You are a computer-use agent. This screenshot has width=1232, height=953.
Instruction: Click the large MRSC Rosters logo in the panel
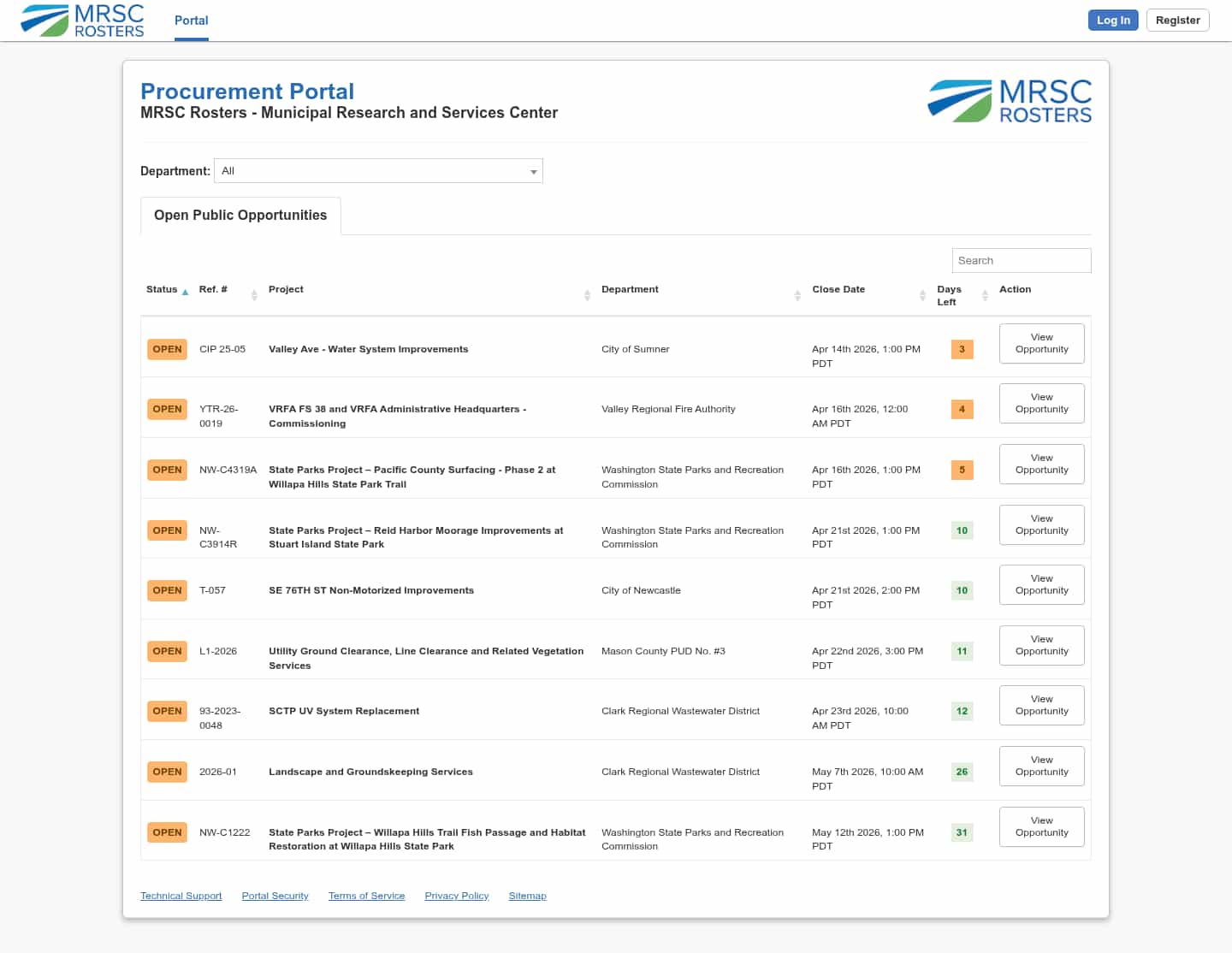pyautogui.click(x=1010, y=101)
